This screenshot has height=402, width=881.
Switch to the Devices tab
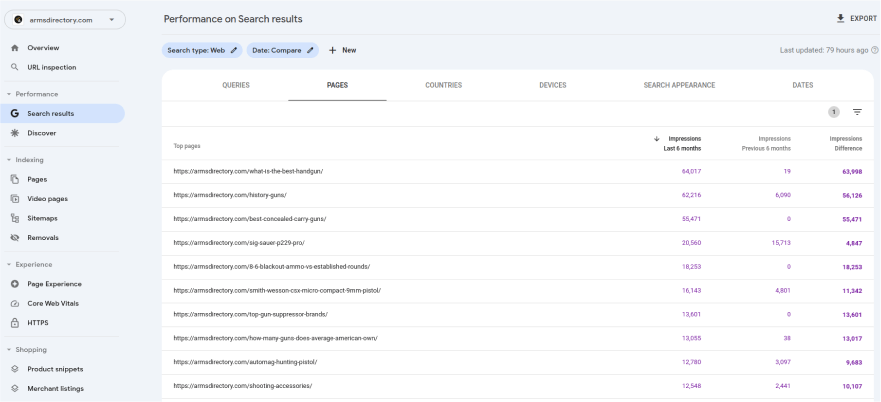pos(553,85)
